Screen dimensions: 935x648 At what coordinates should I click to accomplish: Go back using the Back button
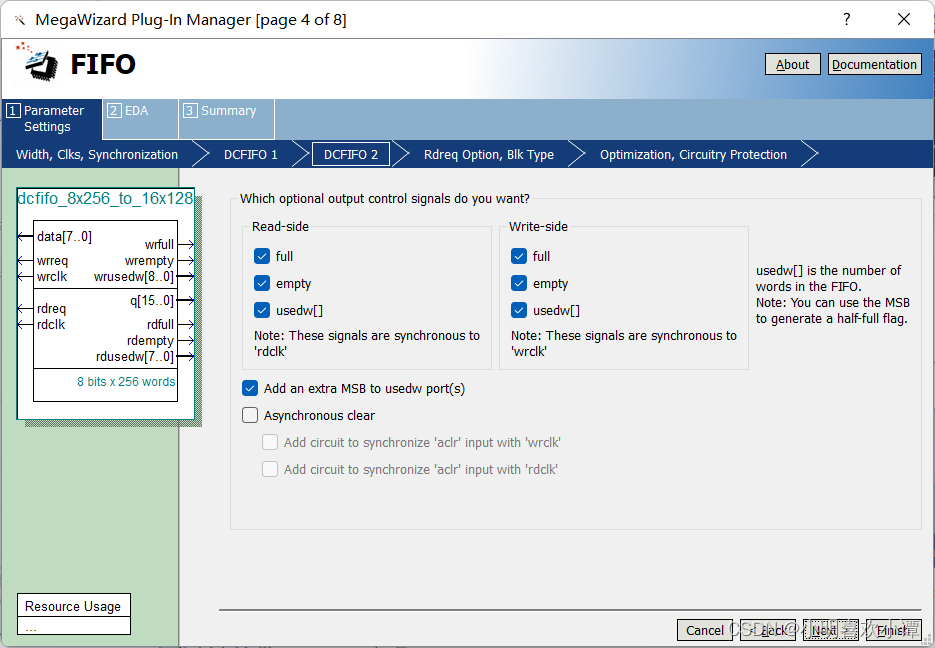click(x=770, y=630)
